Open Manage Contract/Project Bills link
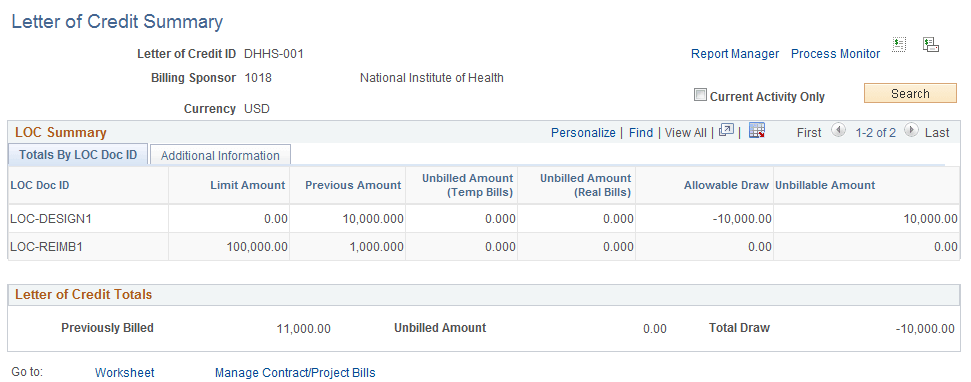971x382 pixels. coord(295,373)
